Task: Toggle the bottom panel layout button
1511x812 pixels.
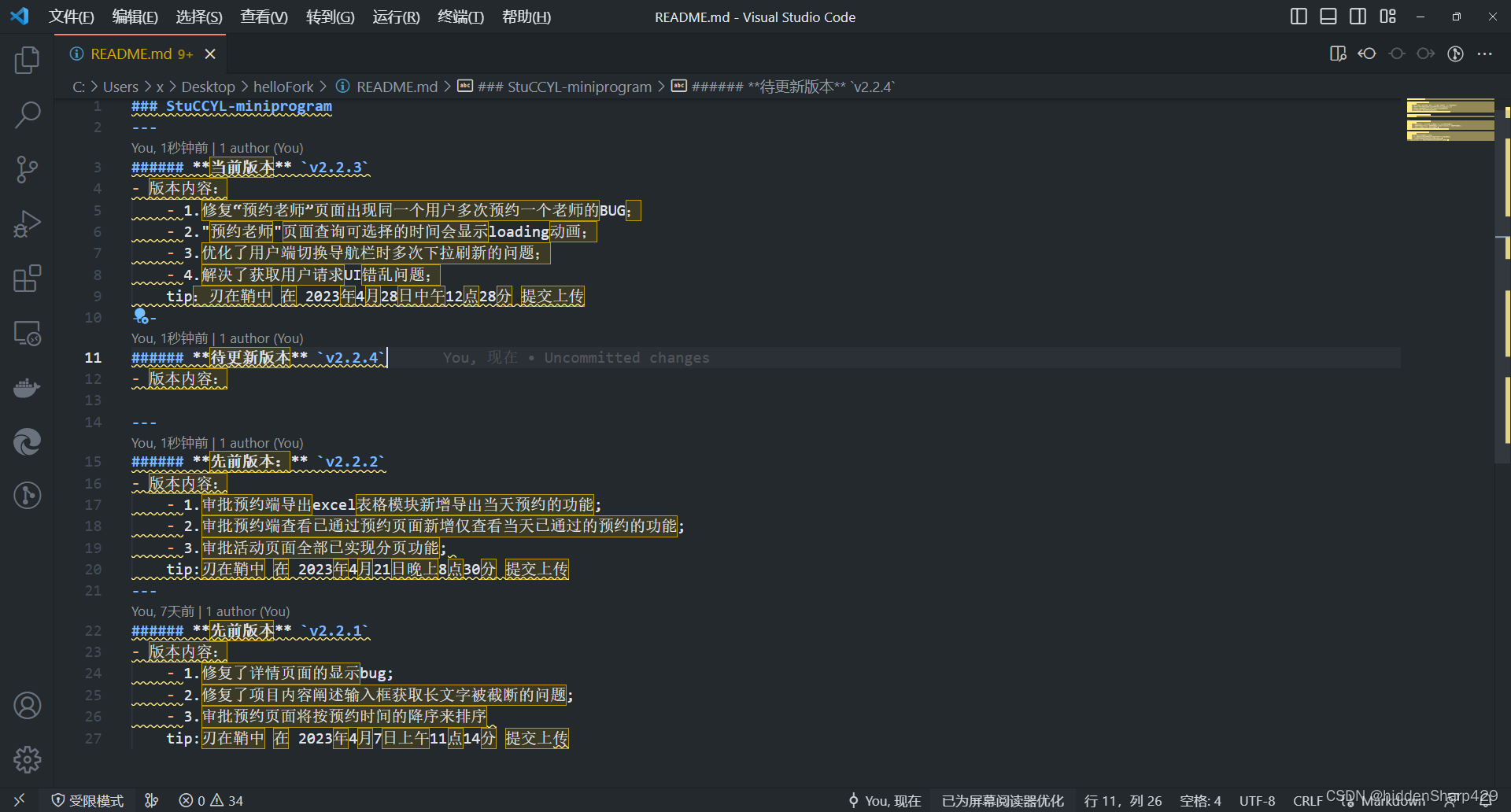Action: 1328,17
